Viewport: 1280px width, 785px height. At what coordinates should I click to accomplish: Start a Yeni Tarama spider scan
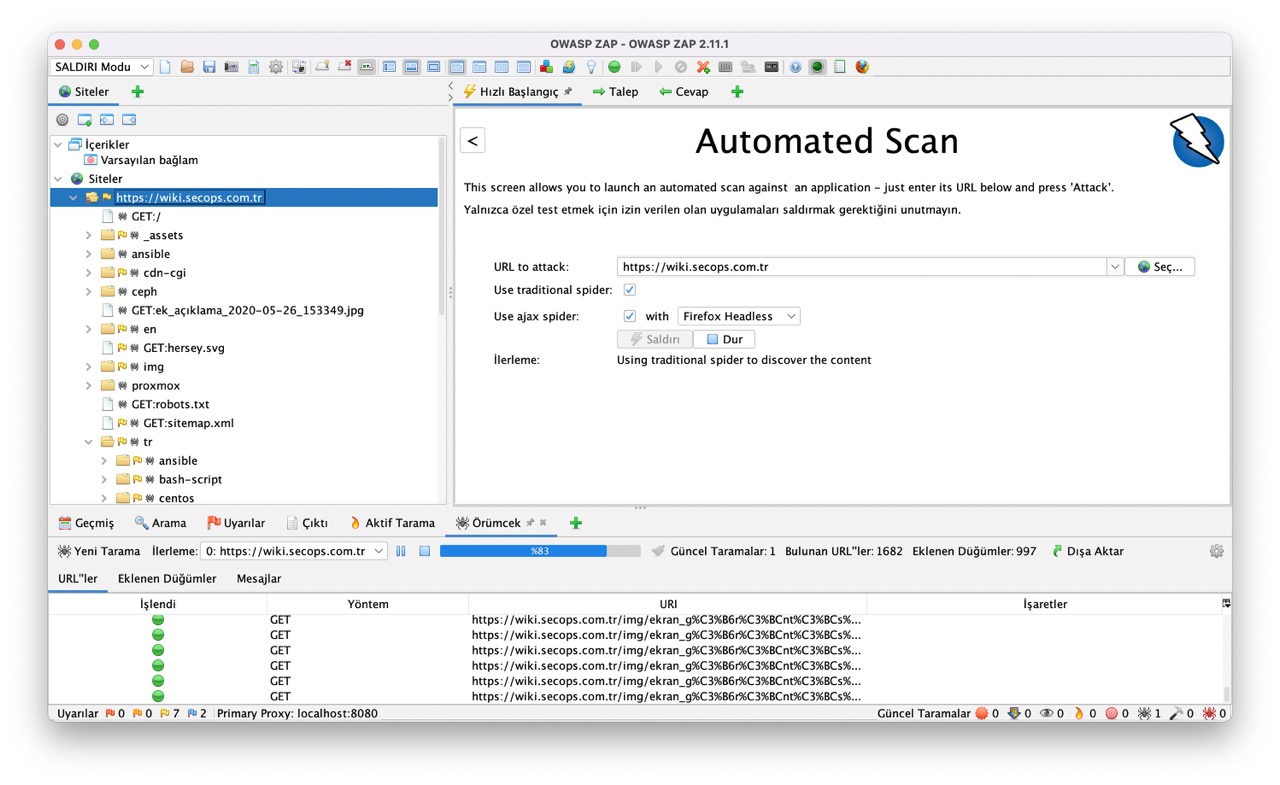pyautogui.click(x=99, y=551)
